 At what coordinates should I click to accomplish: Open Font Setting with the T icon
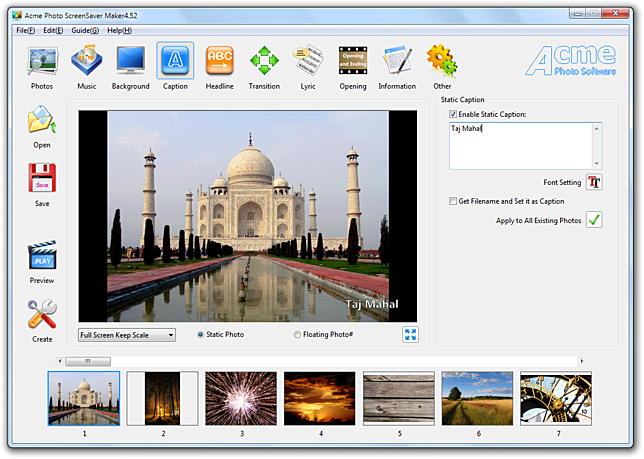[594, 182]
